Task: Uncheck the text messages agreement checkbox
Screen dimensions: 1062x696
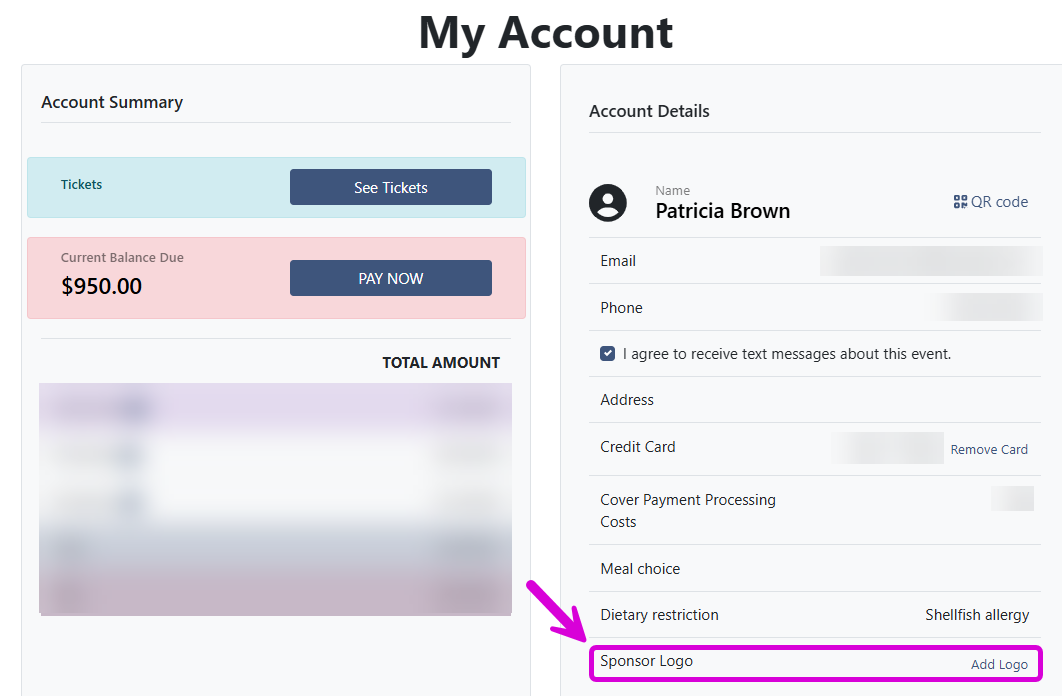Action: coord(606,353)
